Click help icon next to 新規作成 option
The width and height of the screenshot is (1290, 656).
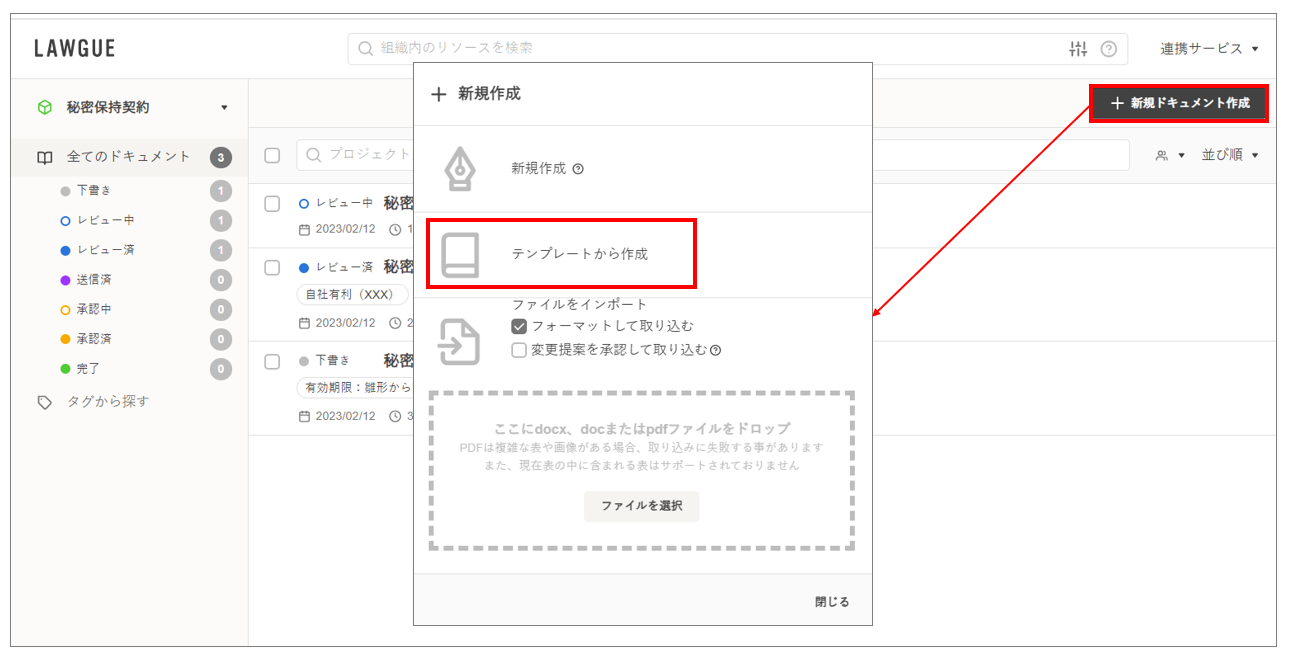click(578, 169)
